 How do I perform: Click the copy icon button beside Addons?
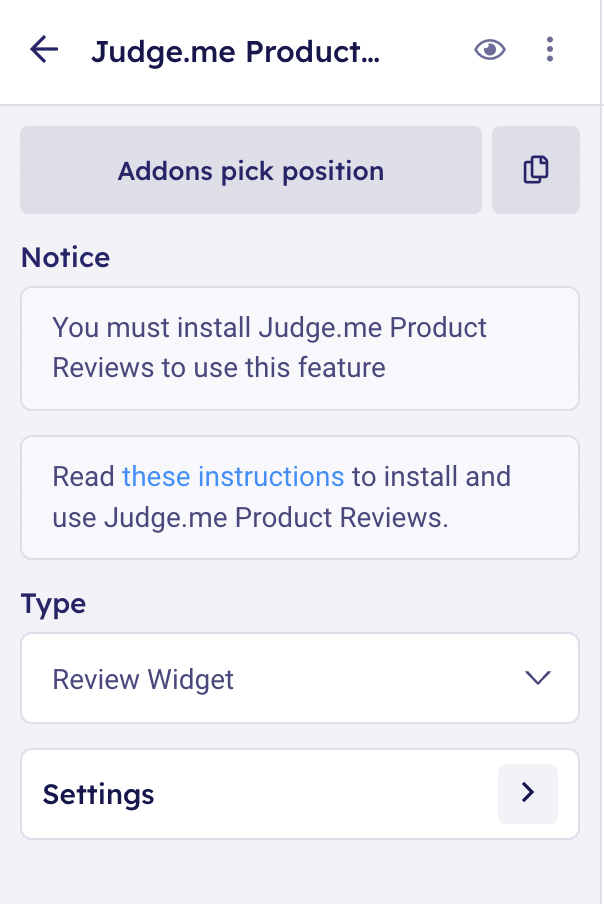(536, 170)
